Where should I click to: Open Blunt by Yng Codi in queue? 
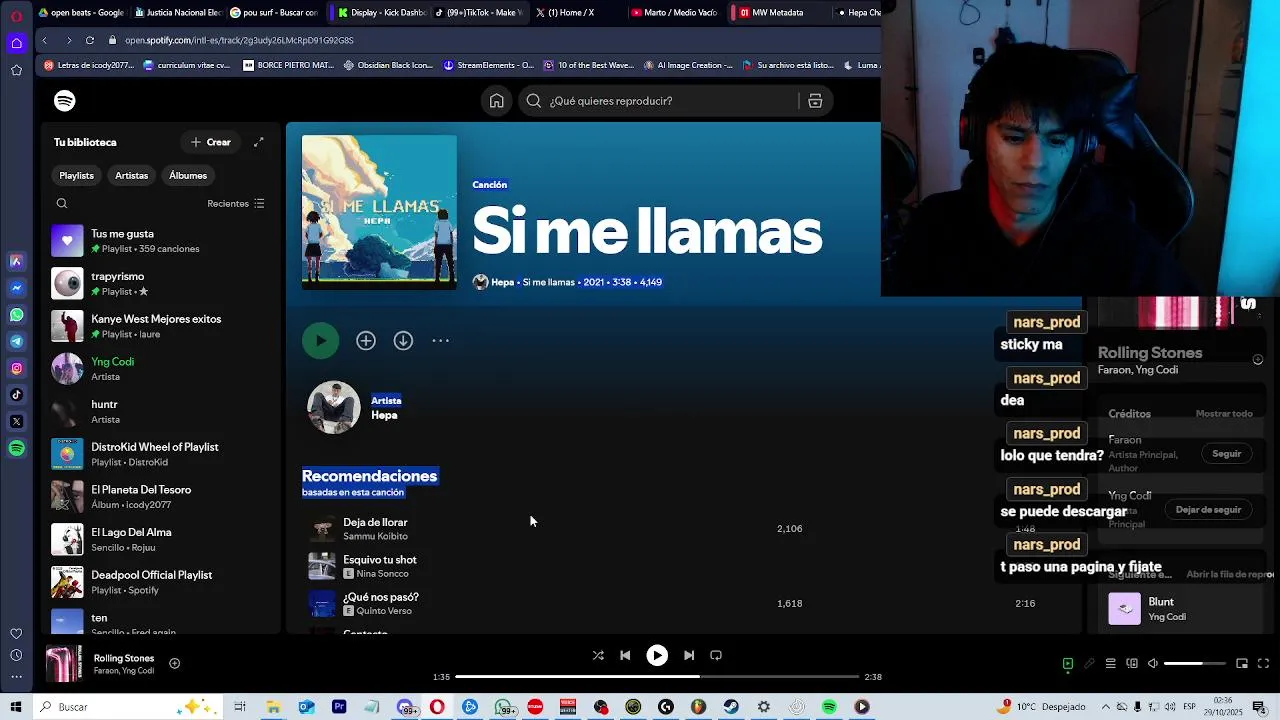(1180, 609)
